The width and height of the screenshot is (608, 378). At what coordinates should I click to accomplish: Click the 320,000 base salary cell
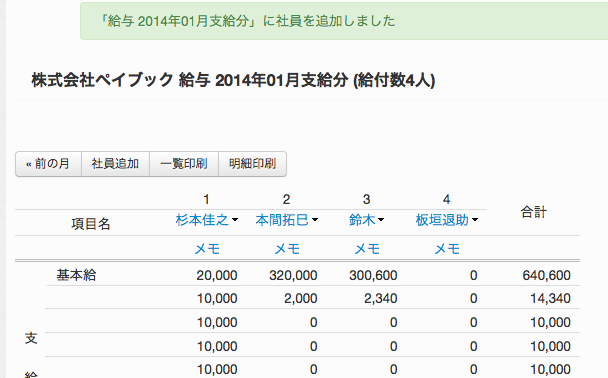(293, 275)
